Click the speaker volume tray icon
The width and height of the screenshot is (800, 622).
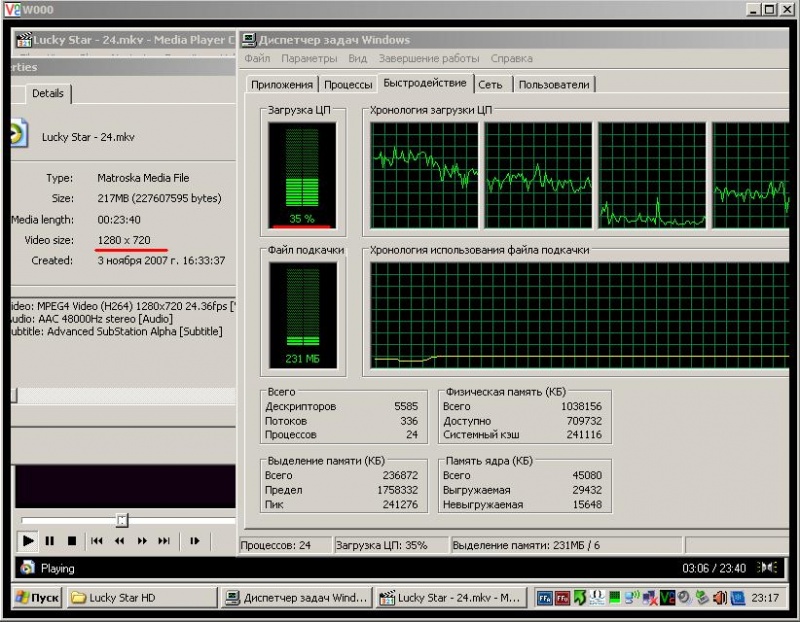[722, 598]
